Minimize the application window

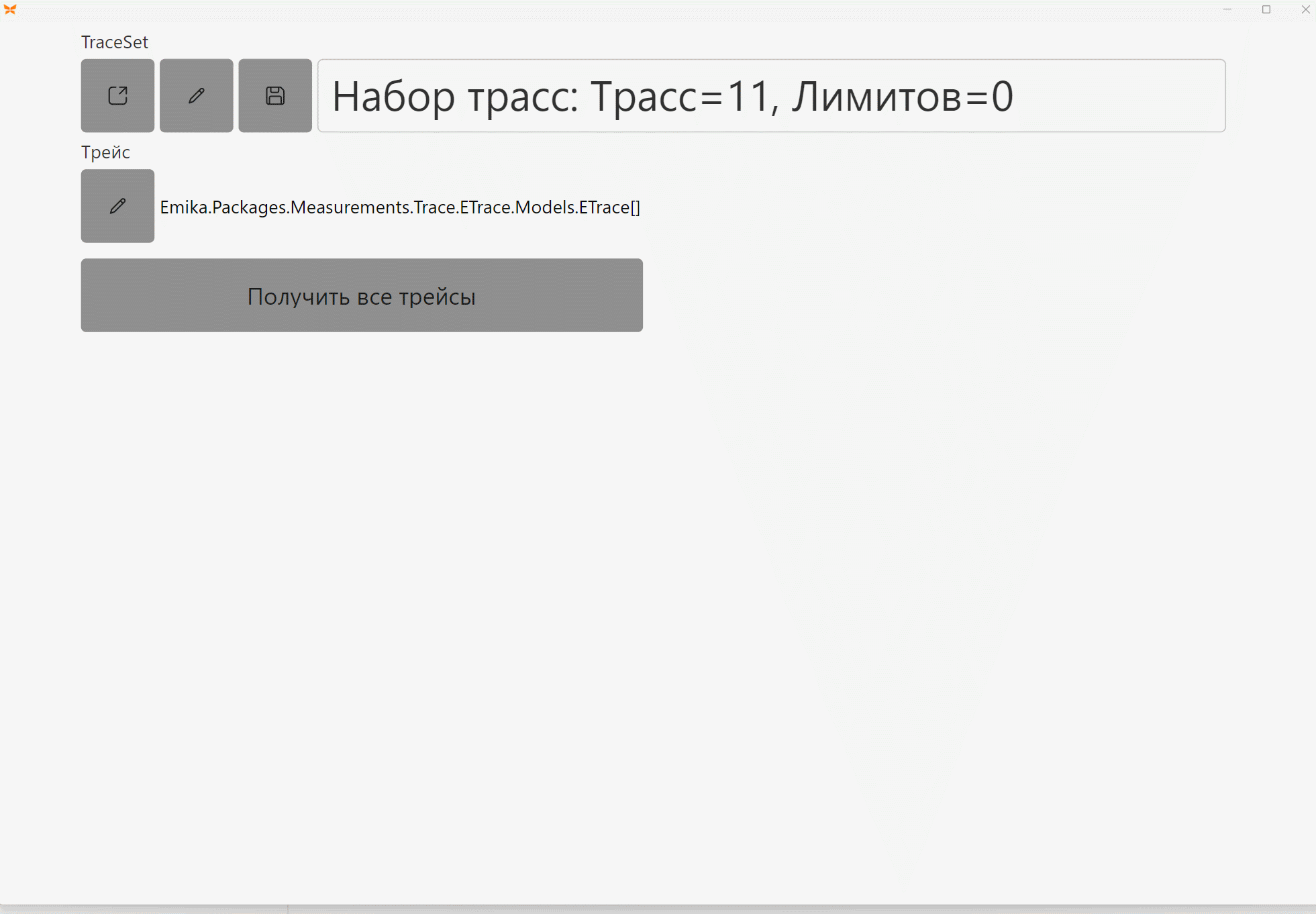[x=1227, y=9]
